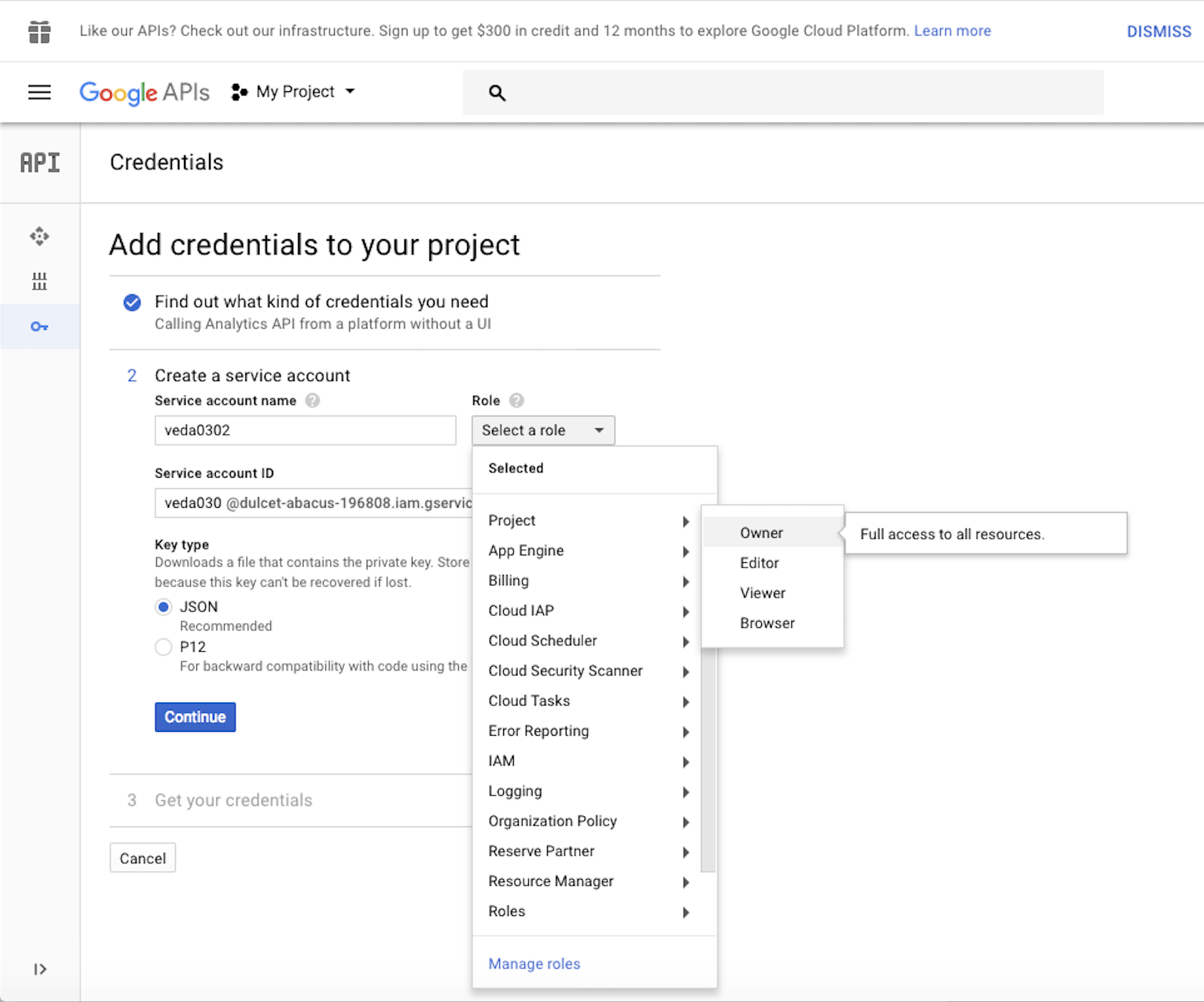
Task: Select the Organization Policy category
Action: [x=588, y=821]
